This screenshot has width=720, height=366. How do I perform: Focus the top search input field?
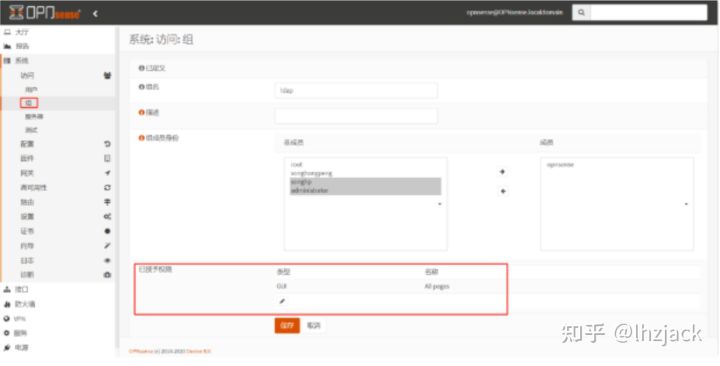click(x=648, y=12)
